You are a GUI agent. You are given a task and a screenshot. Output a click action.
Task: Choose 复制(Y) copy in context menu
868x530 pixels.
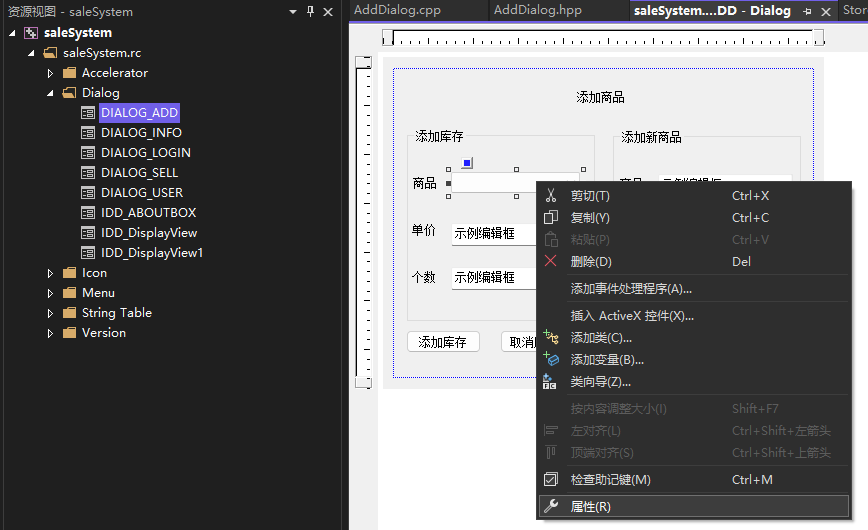point(694,218)
